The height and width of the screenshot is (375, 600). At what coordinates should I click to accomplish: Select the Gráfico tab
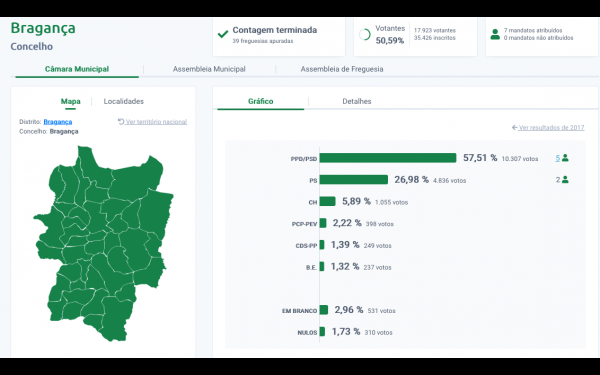tap(261, 101)
